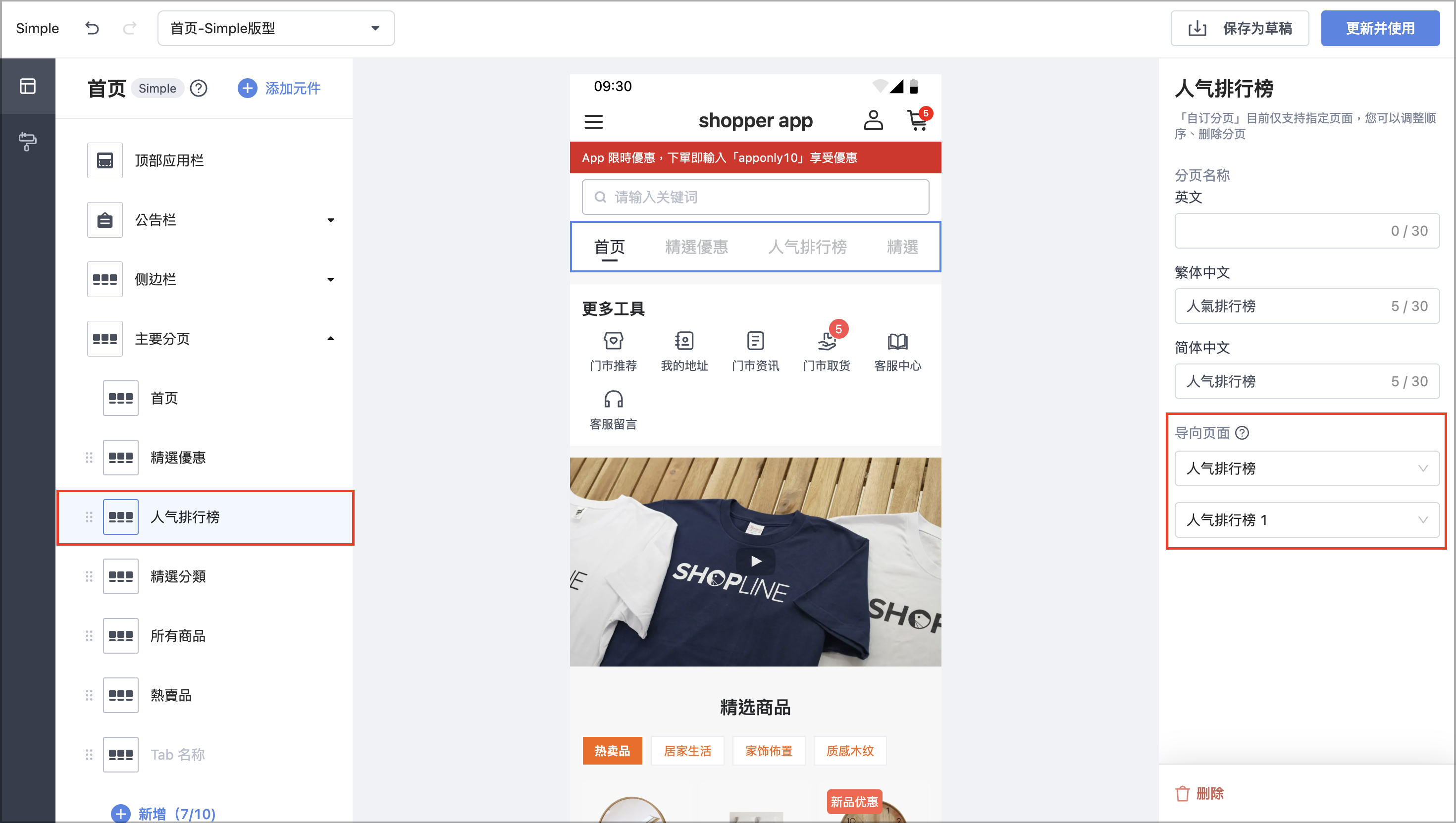Click drag handle of 精選優惠 row
The height and width of the screenshot is (823, 1456).
tap(89, 457)
